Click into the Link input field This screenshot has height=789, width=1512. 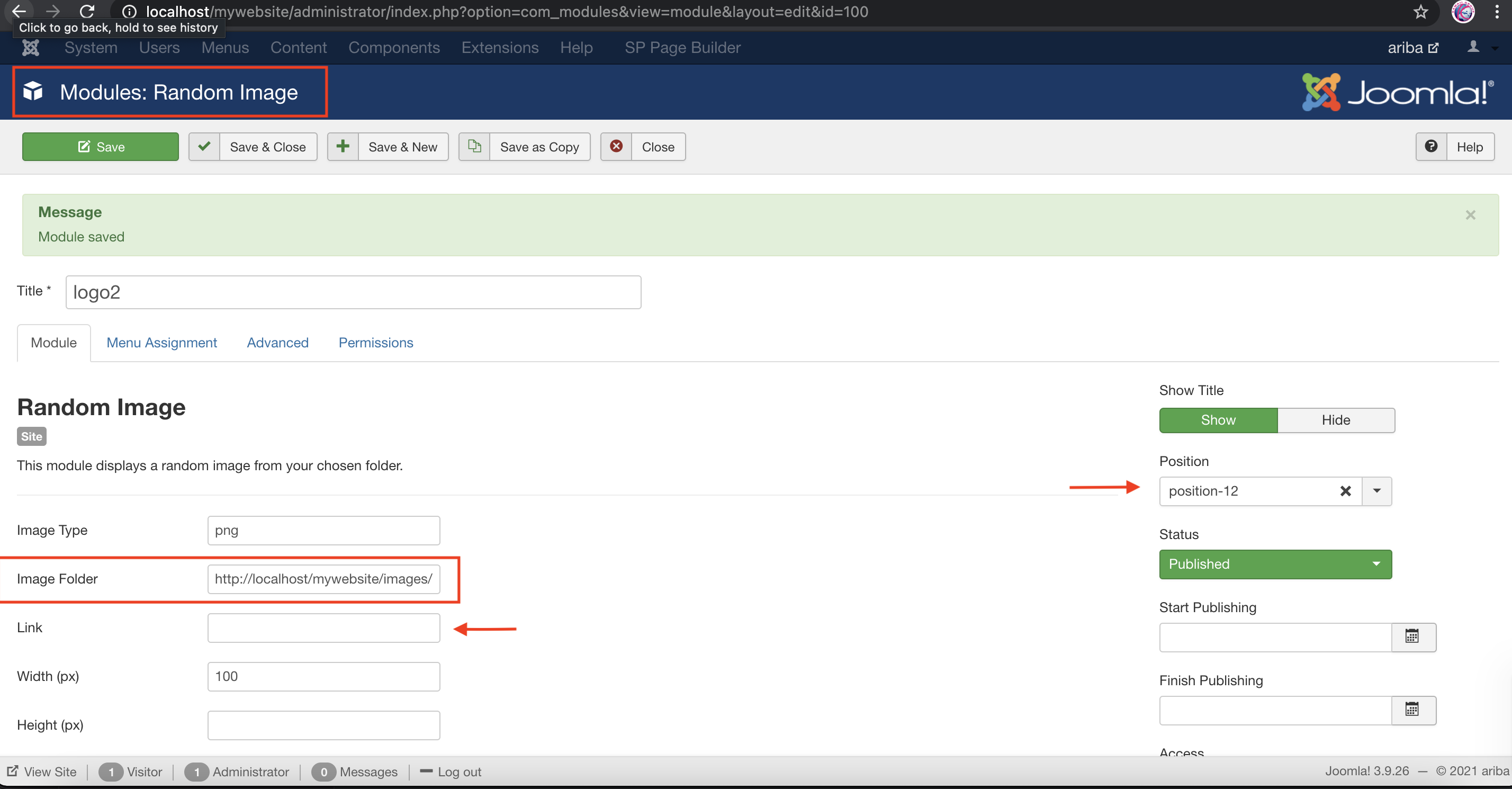tap(323, 627)
